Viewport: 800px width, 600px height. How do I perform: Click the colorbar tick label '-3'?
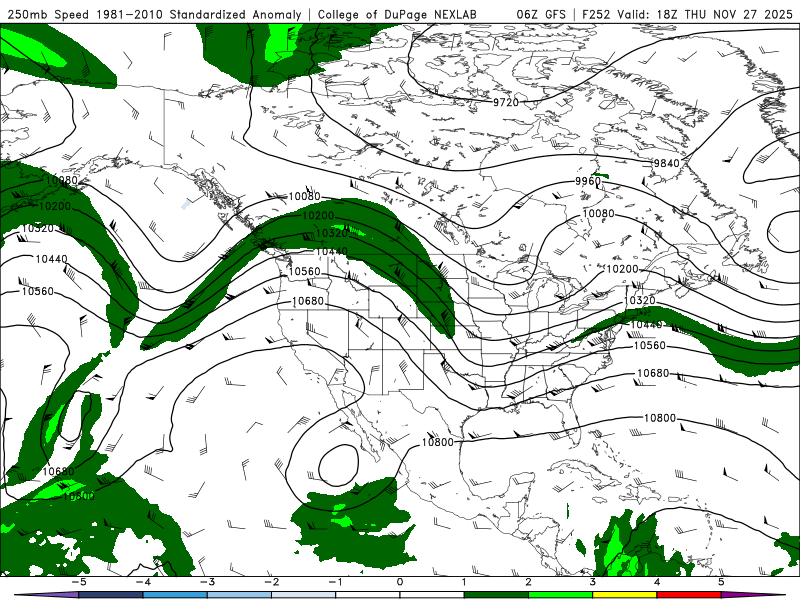[207, 582]
